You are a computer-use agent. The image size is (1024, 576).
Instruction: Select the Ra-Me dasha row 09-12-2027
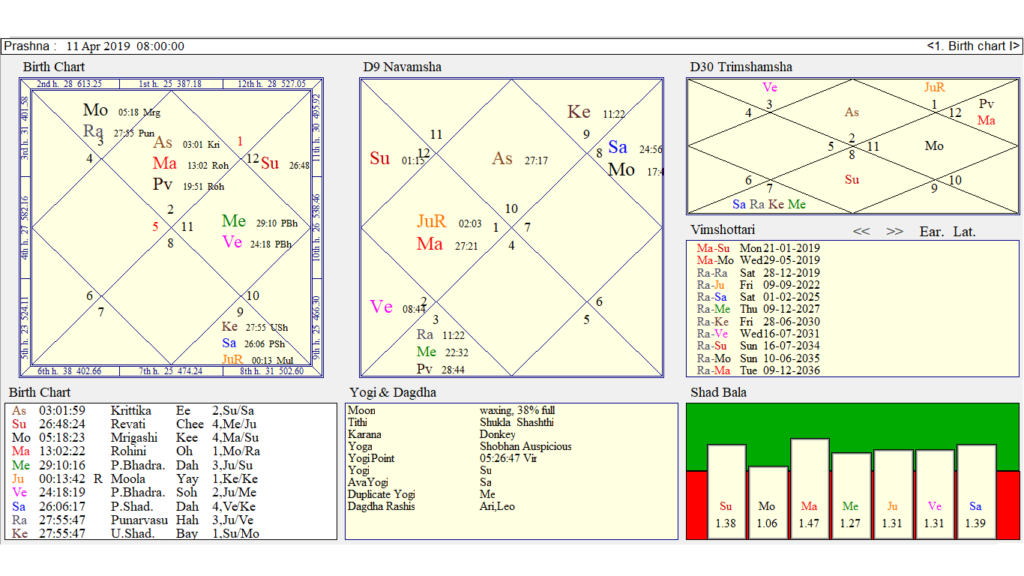758,309
